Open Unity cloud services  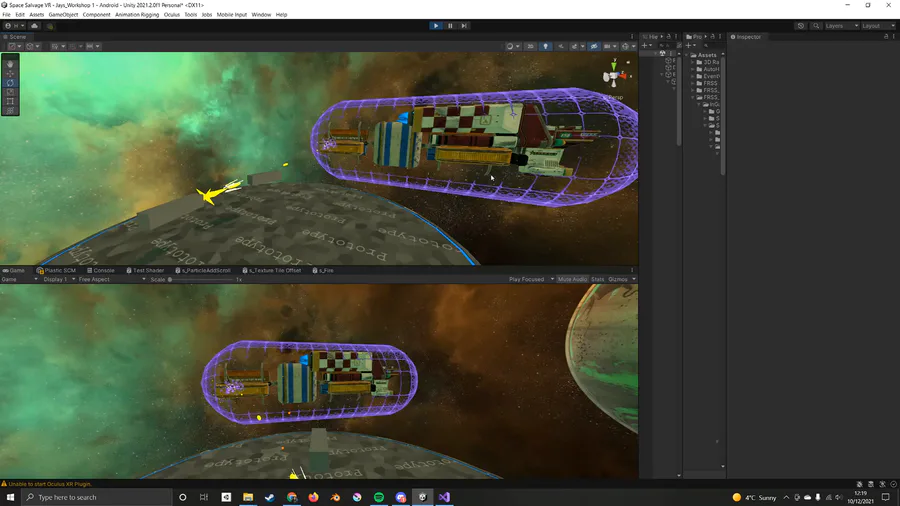(34, 26)
